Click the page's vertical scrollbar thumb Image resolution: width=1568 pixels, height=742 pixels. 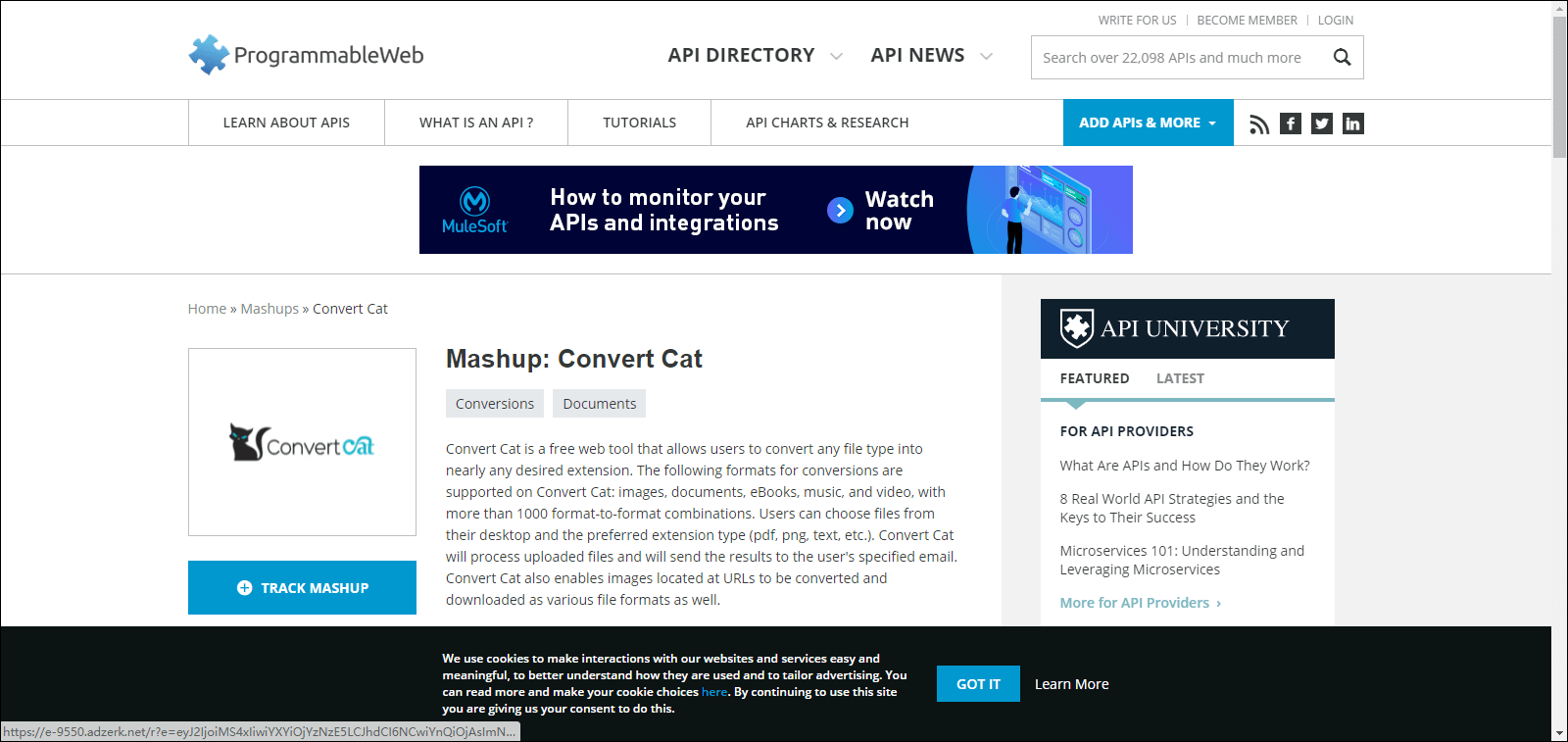pos(1559,86)
